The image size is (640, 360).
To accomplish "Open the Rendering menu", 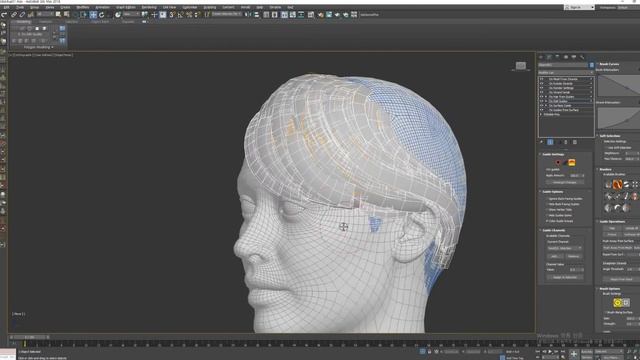I will [149, 7].
